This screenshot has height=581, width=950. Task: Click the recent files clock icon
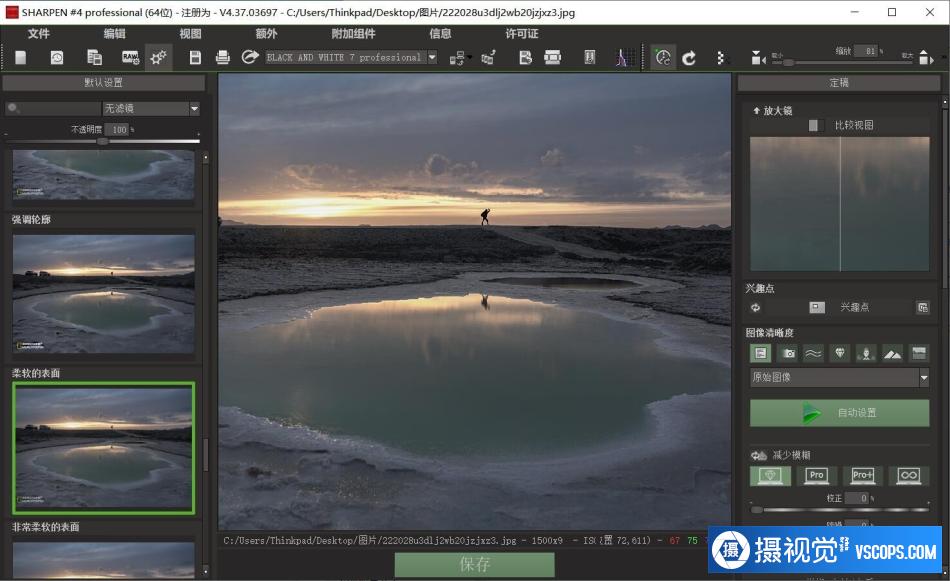[x=57, y=58]
